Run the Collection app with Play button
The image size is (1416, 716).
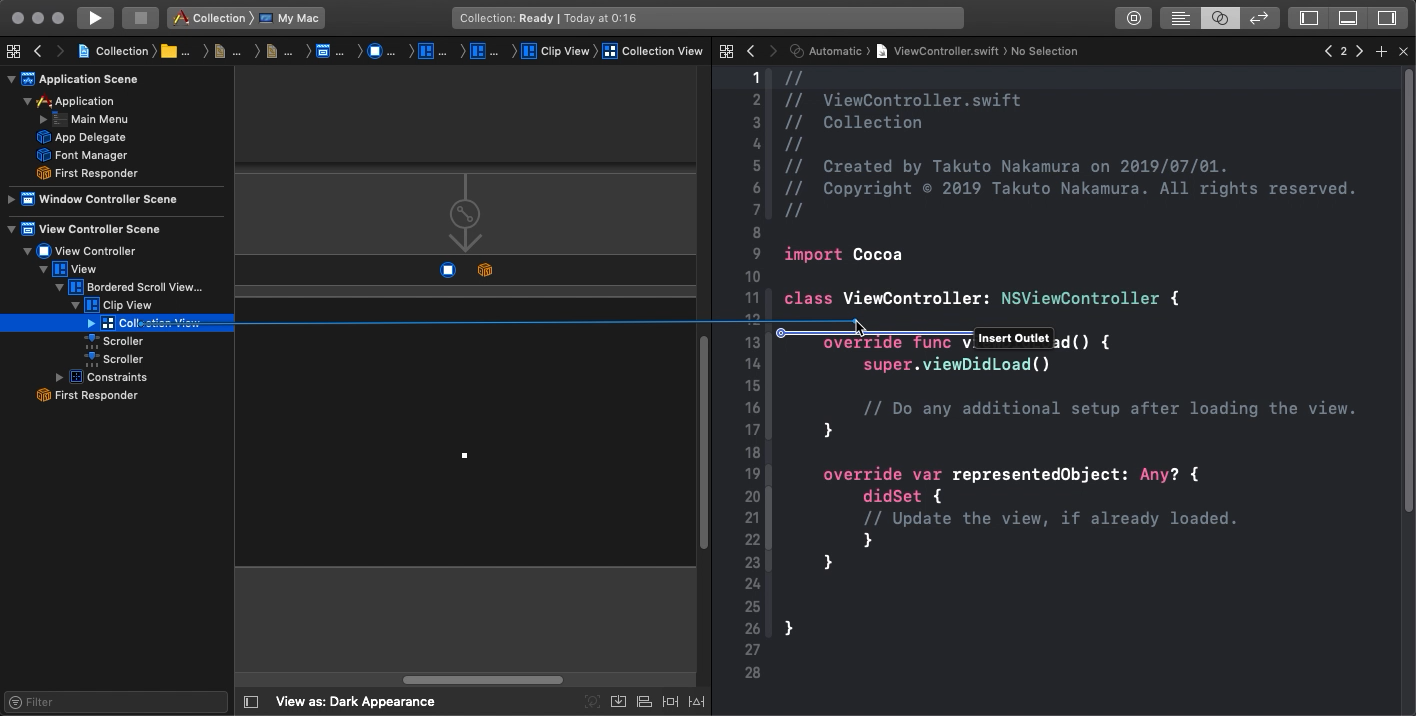tap(95, 18)
